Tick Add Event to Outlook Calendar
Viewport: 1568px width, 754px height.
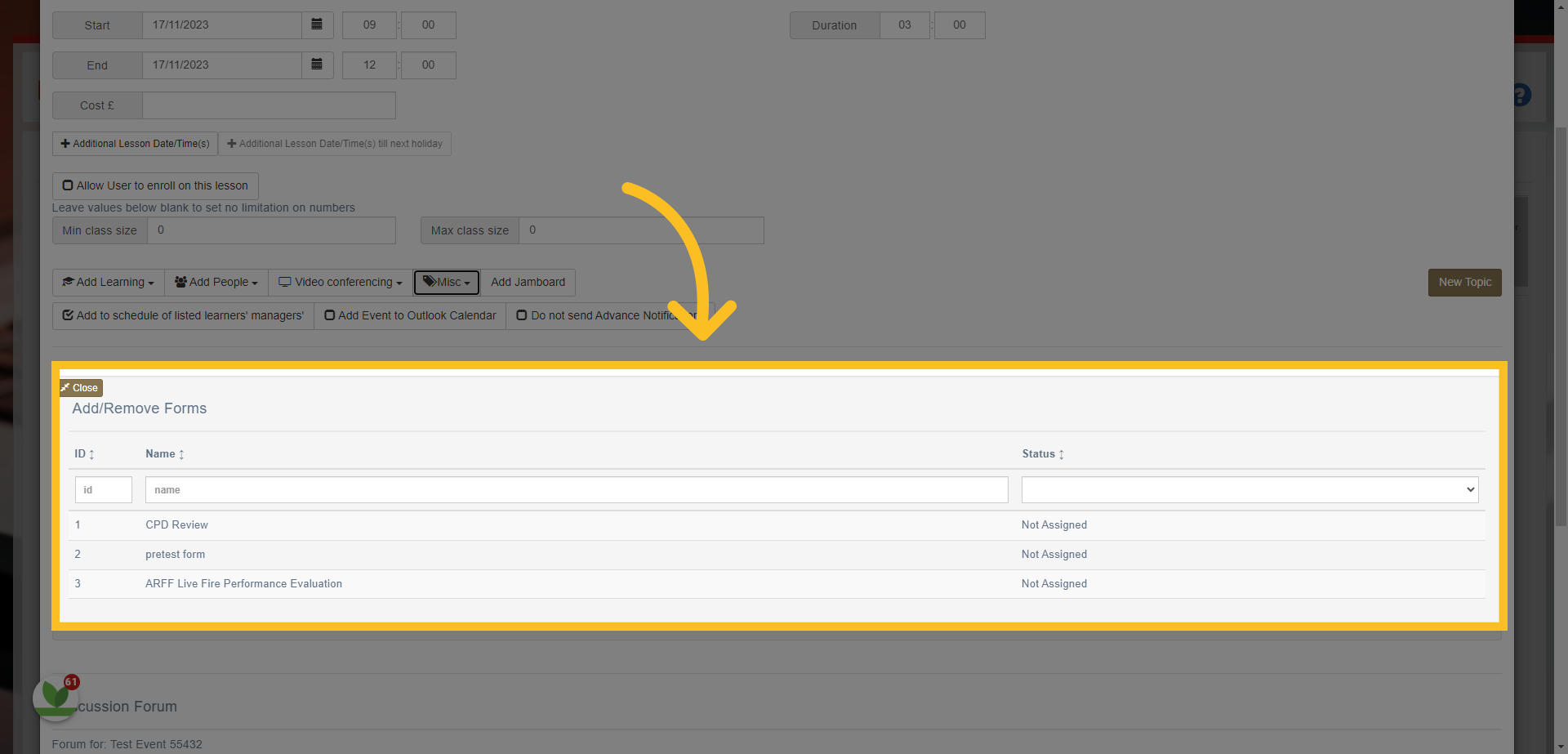click(x=410, y=315)
